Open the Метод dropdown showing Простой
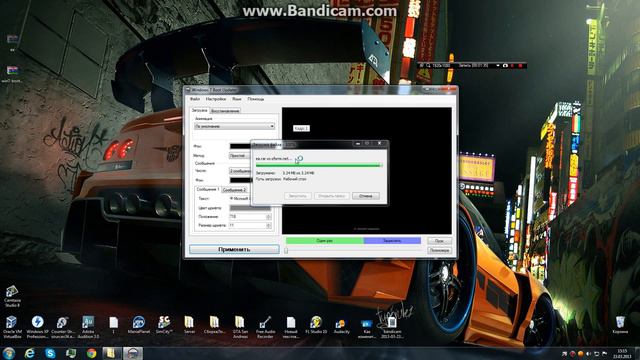640x360 pixels. pyautogui.click(x=240, y=156)
